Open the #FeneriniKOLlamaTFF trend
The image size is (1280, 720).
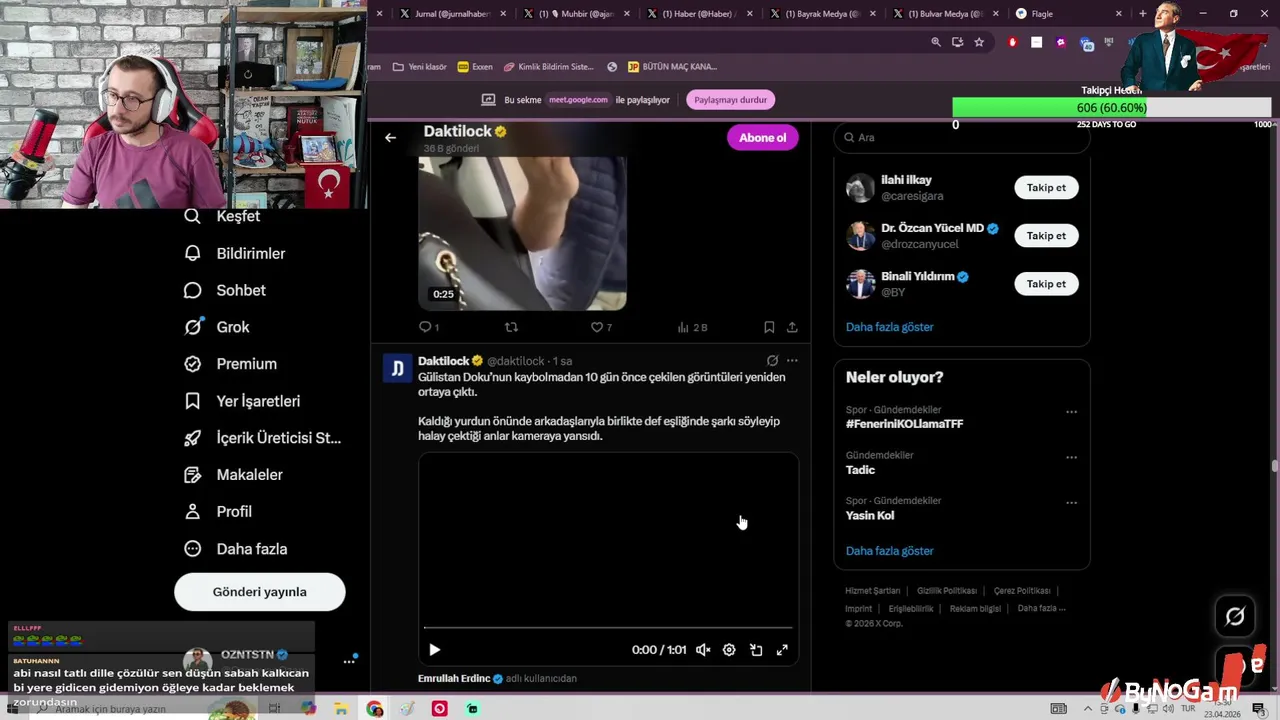pos(904,424)
